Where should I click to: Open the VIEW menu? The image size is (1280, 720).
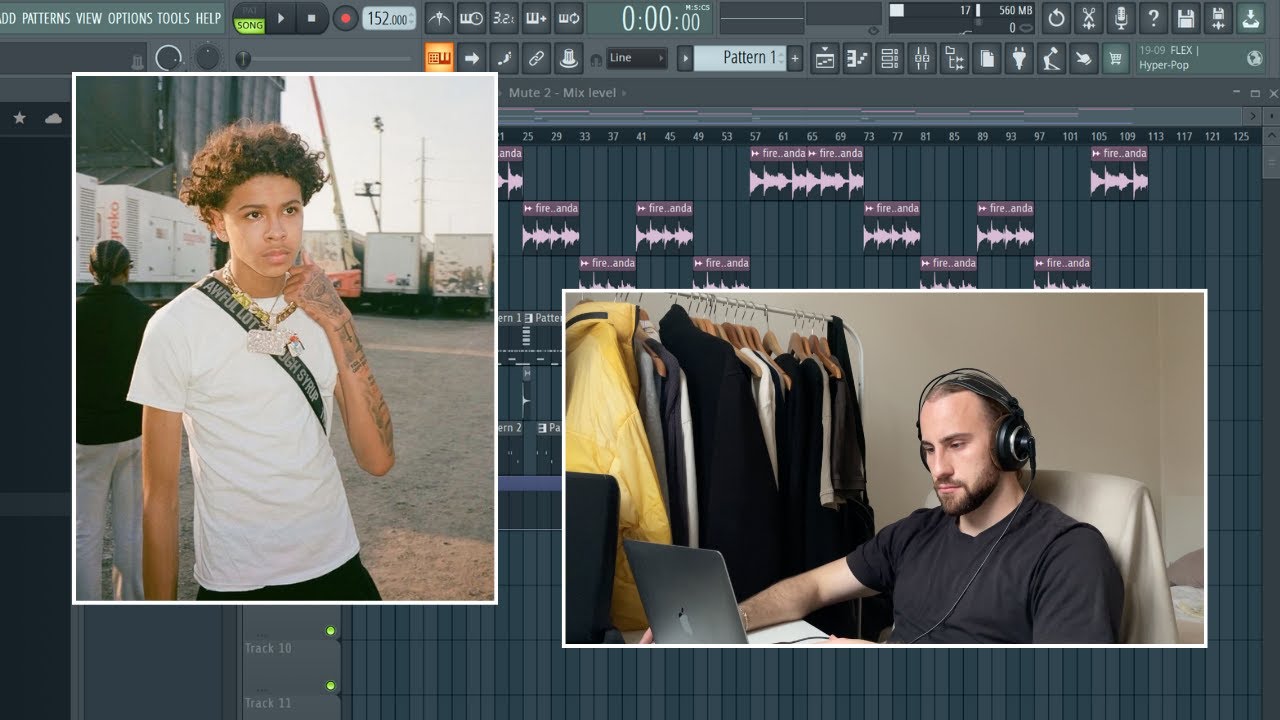pyautogui.click(x=89, y=18)
